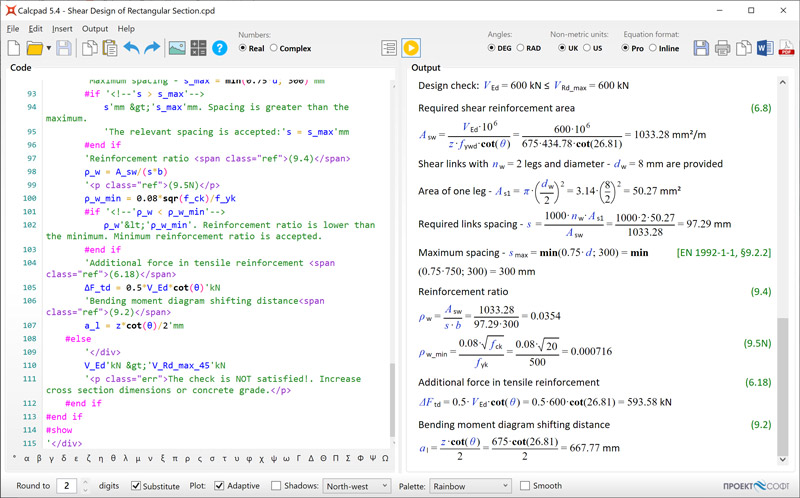800x498 pixels.
Task: Export output to Word document
Action: pos(765,48)
